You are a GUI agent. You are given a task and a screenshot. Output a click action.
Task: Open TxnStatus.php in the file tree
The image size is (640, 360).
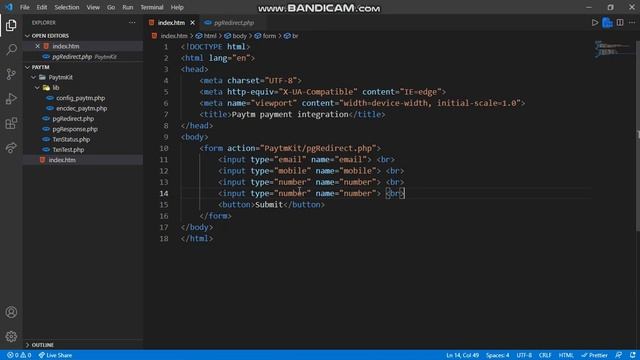click(x=71, y=140)
